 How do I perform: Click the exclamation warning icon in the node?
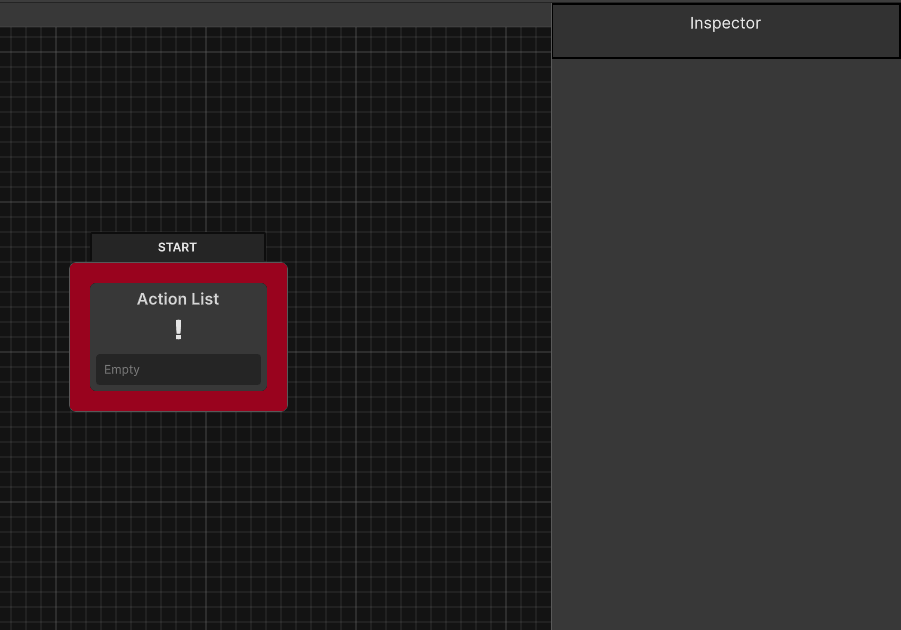(x=178, y=330)
